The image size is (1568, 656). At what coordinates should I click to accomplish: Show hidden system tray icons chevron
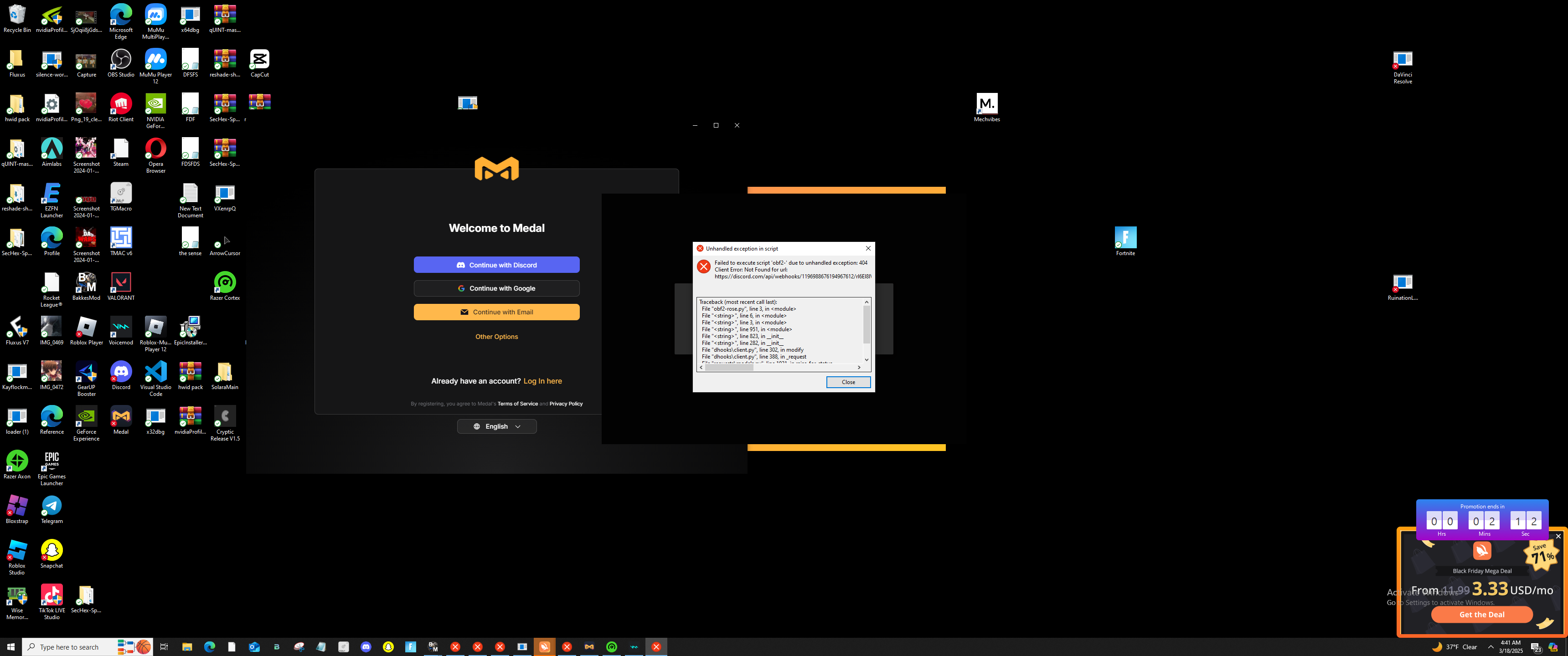pyautogui.click(x=1491, y=647)
